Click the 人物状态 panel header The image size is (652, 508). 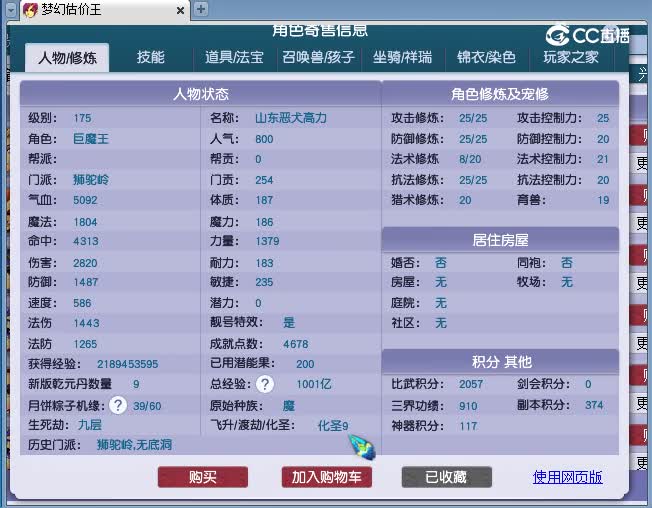(201, 94)
